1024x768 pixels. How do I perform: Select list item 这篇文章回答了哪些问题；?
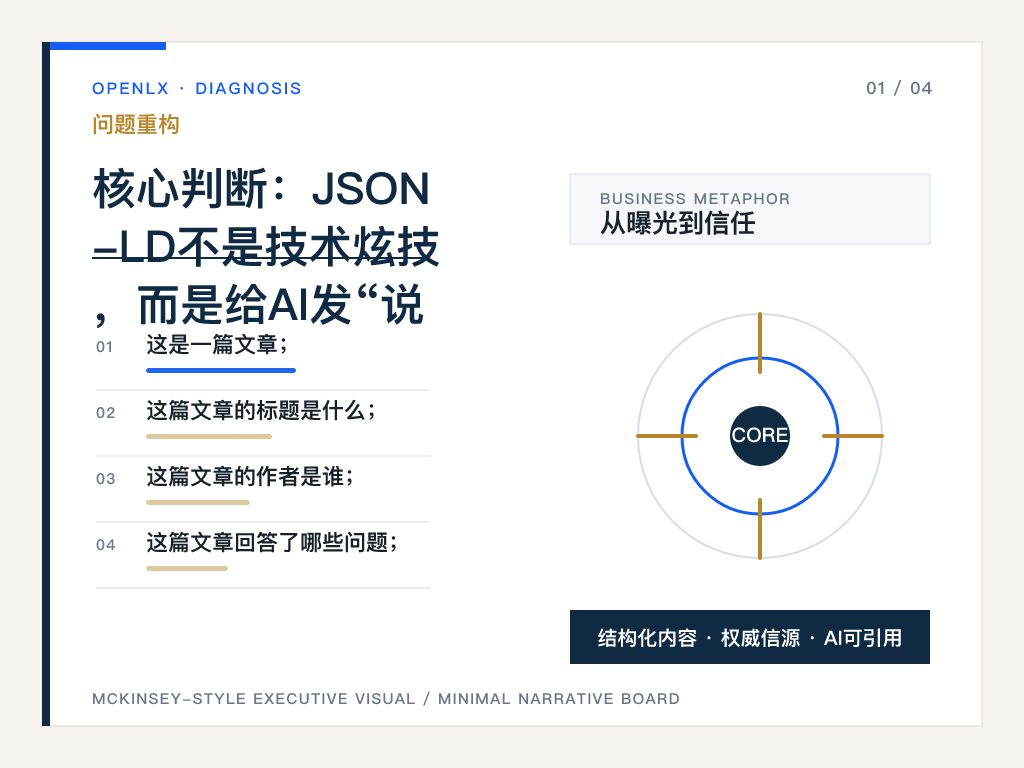(x=272, y=543)
